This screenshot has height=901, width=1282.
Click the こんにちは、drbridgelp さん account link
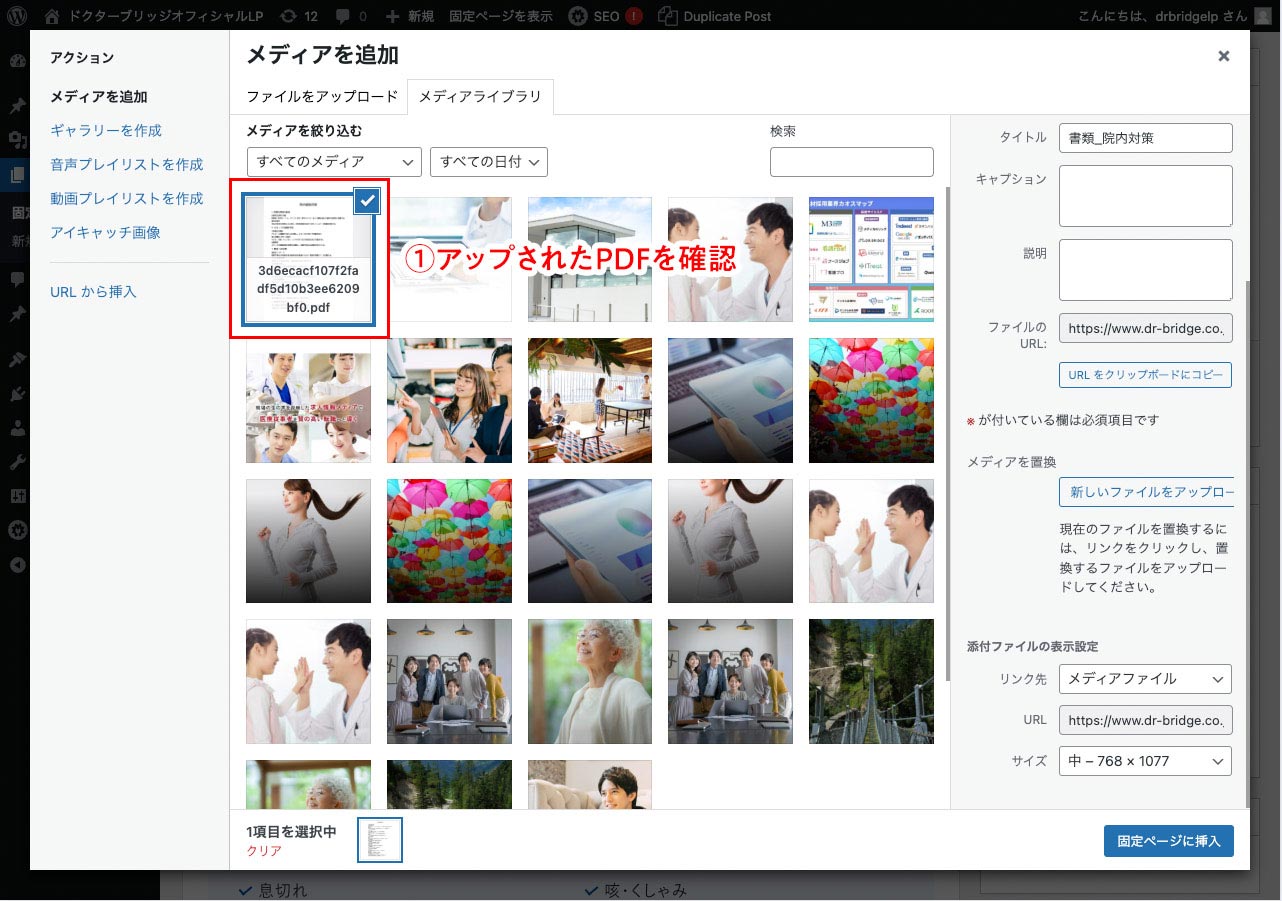point(1175,16)
